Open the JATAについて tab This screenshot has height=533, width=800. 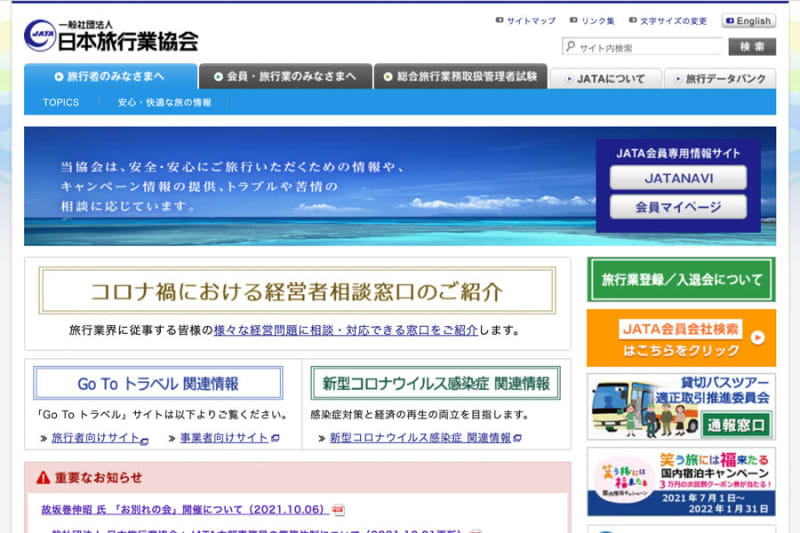(606, 79)
